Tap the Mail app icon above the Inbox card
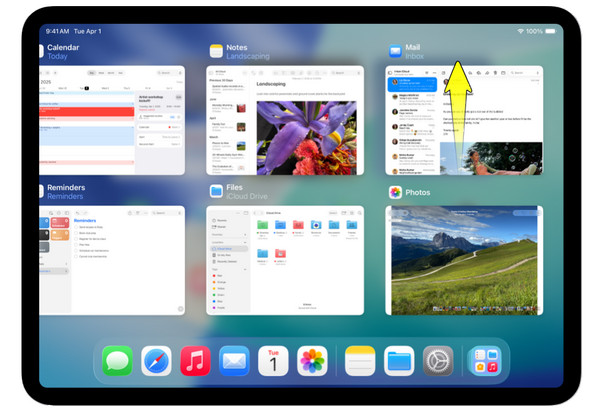 click(x=395, y=51)
